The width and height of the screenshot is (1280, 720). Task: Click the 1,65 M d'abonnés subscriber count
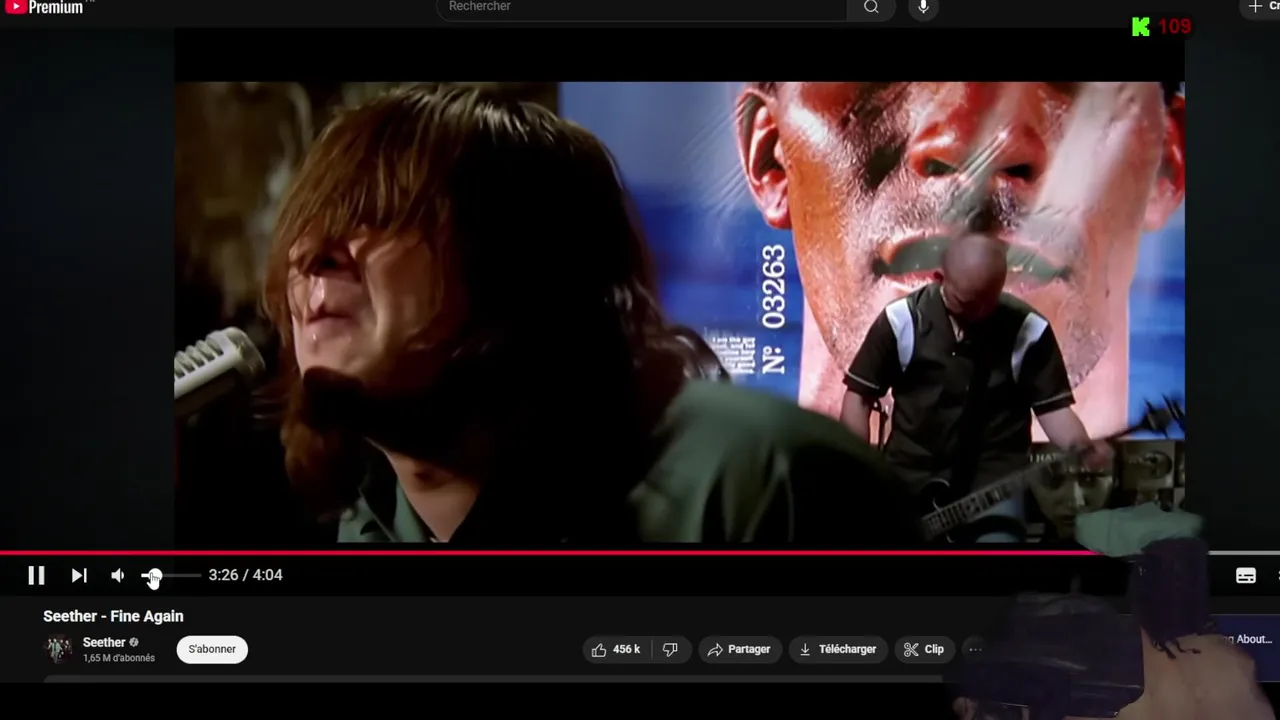point(119,658)
